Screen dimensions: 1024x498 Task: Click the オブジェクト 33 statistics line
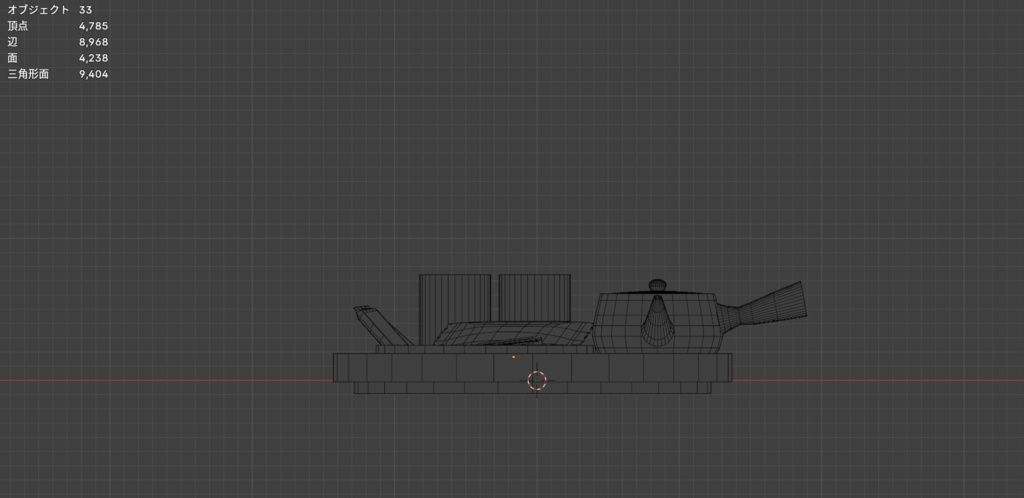pyautogui.click(x=50, y=10)
